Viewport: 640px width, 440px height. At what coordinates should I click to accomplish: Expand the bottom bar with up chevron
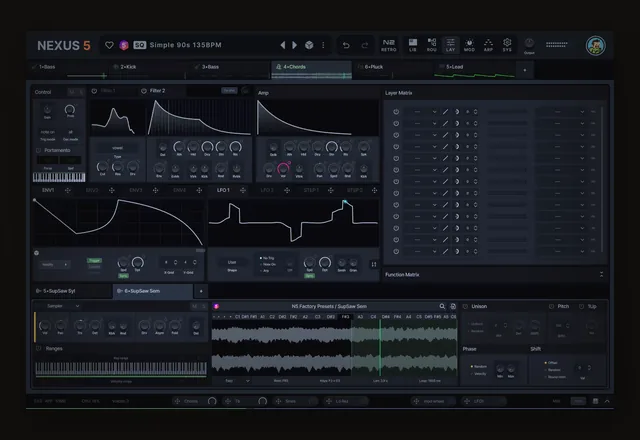tap(607, 401)
